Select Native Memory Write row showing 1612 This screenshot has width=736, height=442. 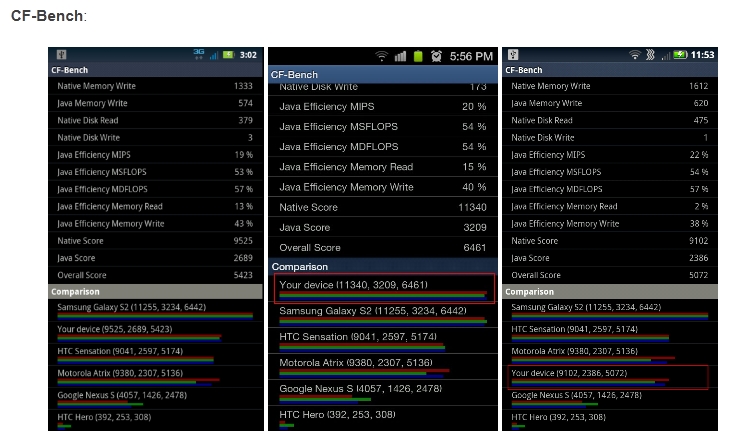coord(610,86)
